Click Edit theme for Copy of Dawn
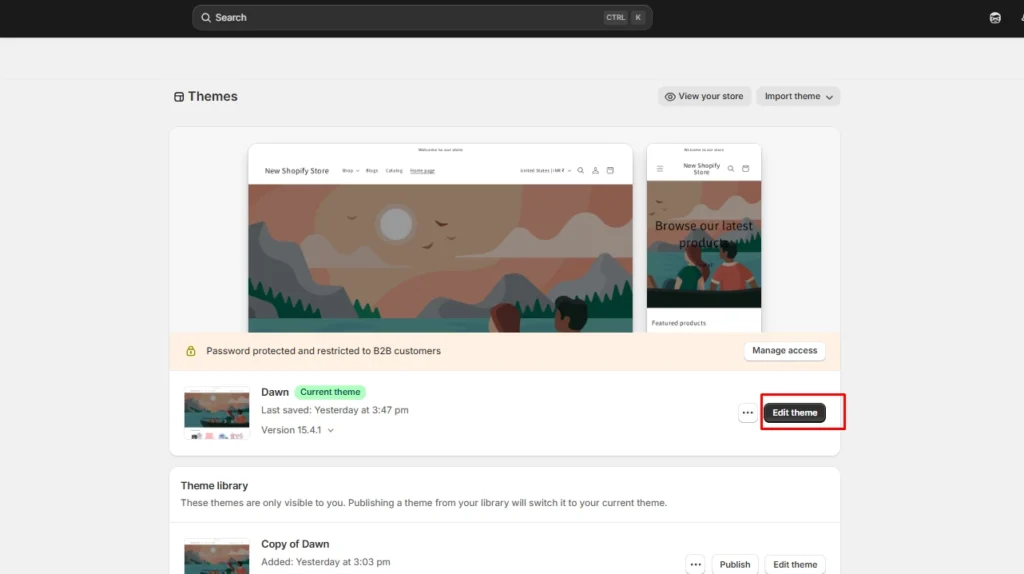Viewport: 1024px width, 574px height. (795, 564)
